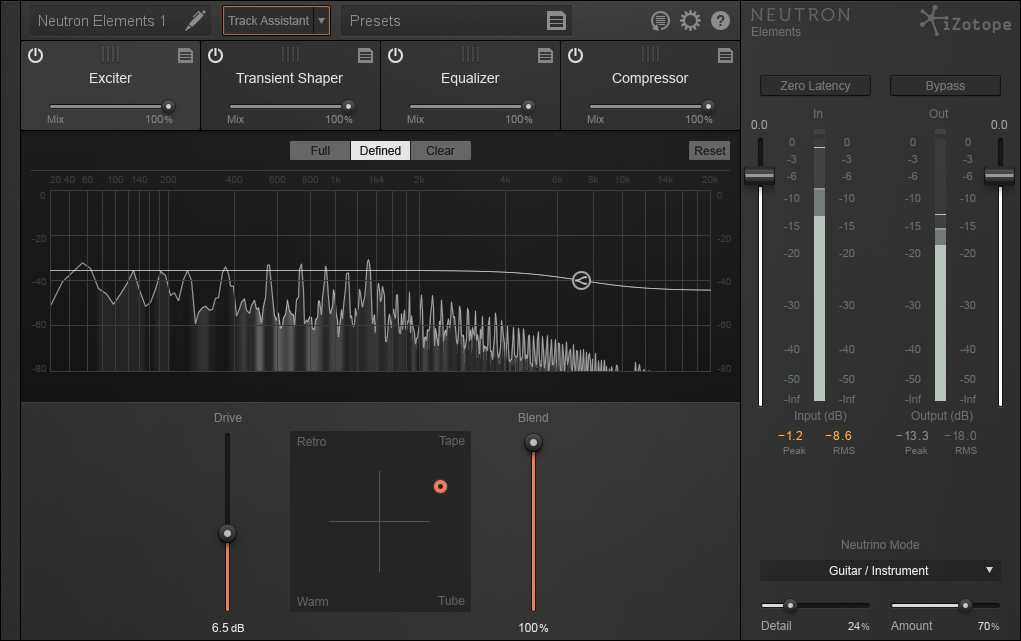
Task: Expand the Track Assistant dropdown arrow
Action: [321, 21]
